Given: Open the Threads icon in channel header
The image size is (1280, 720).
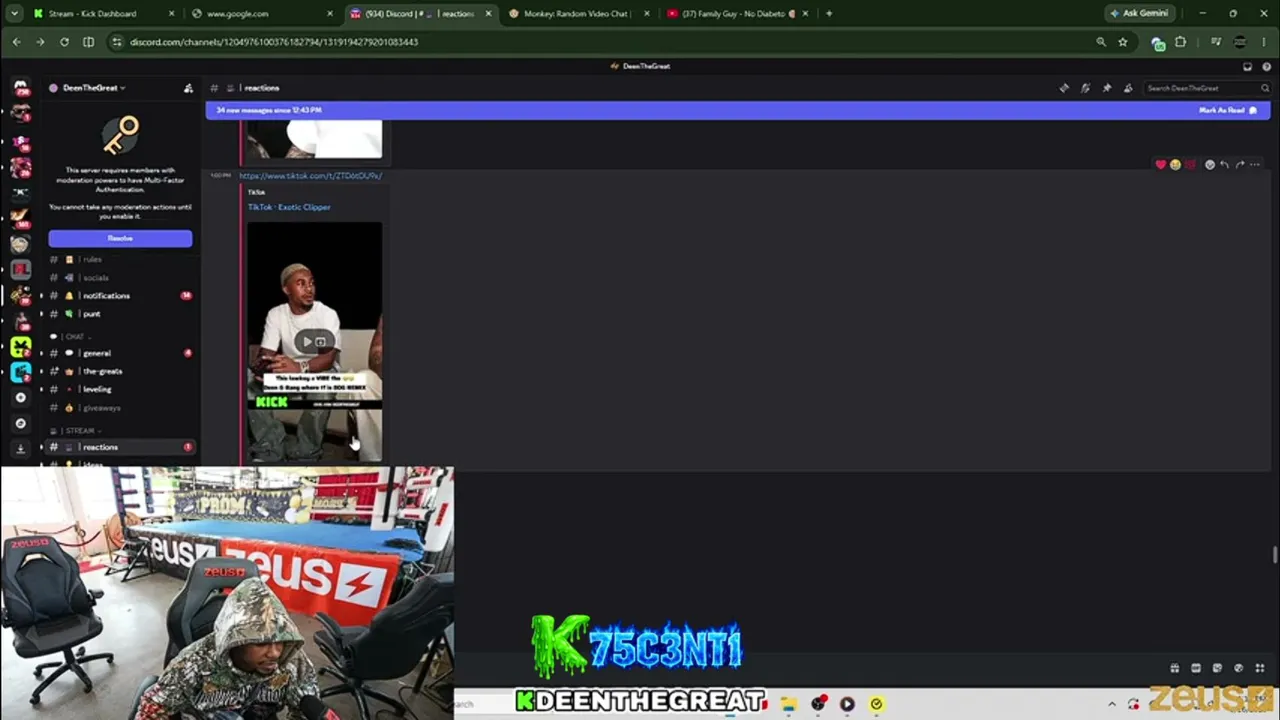Looking at the screenshot, I should point(1064,88).
